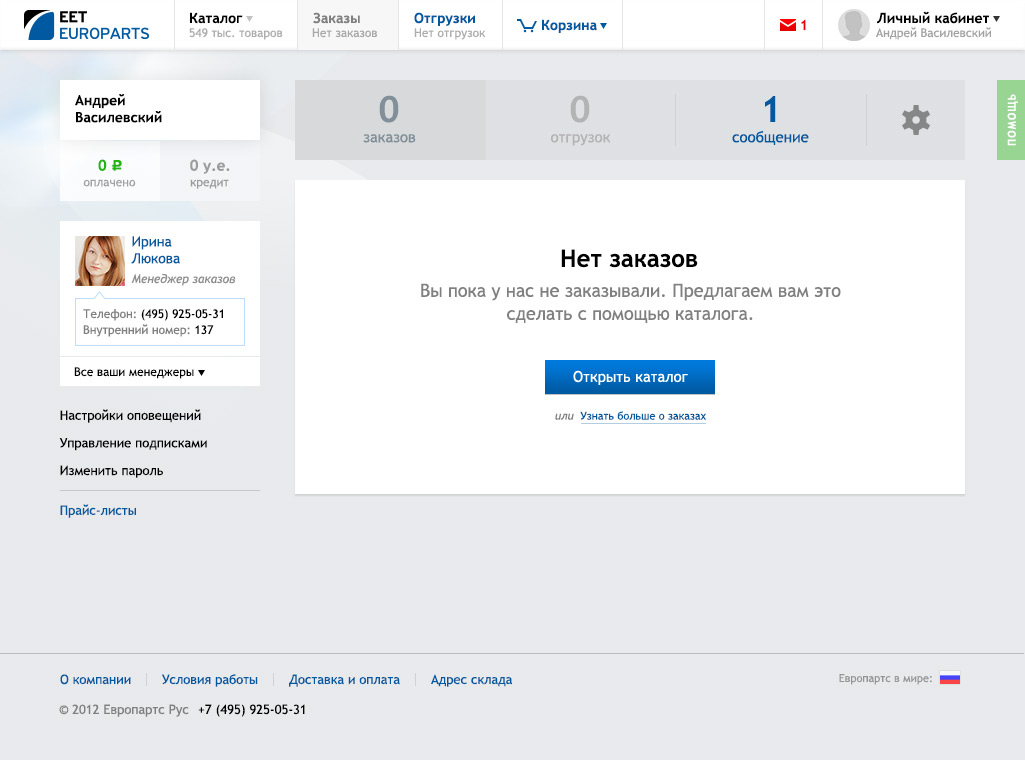Click manager Irina Lyukova's photo
The width and height of the screenshot is (1025, 760).
pos(100,261)
